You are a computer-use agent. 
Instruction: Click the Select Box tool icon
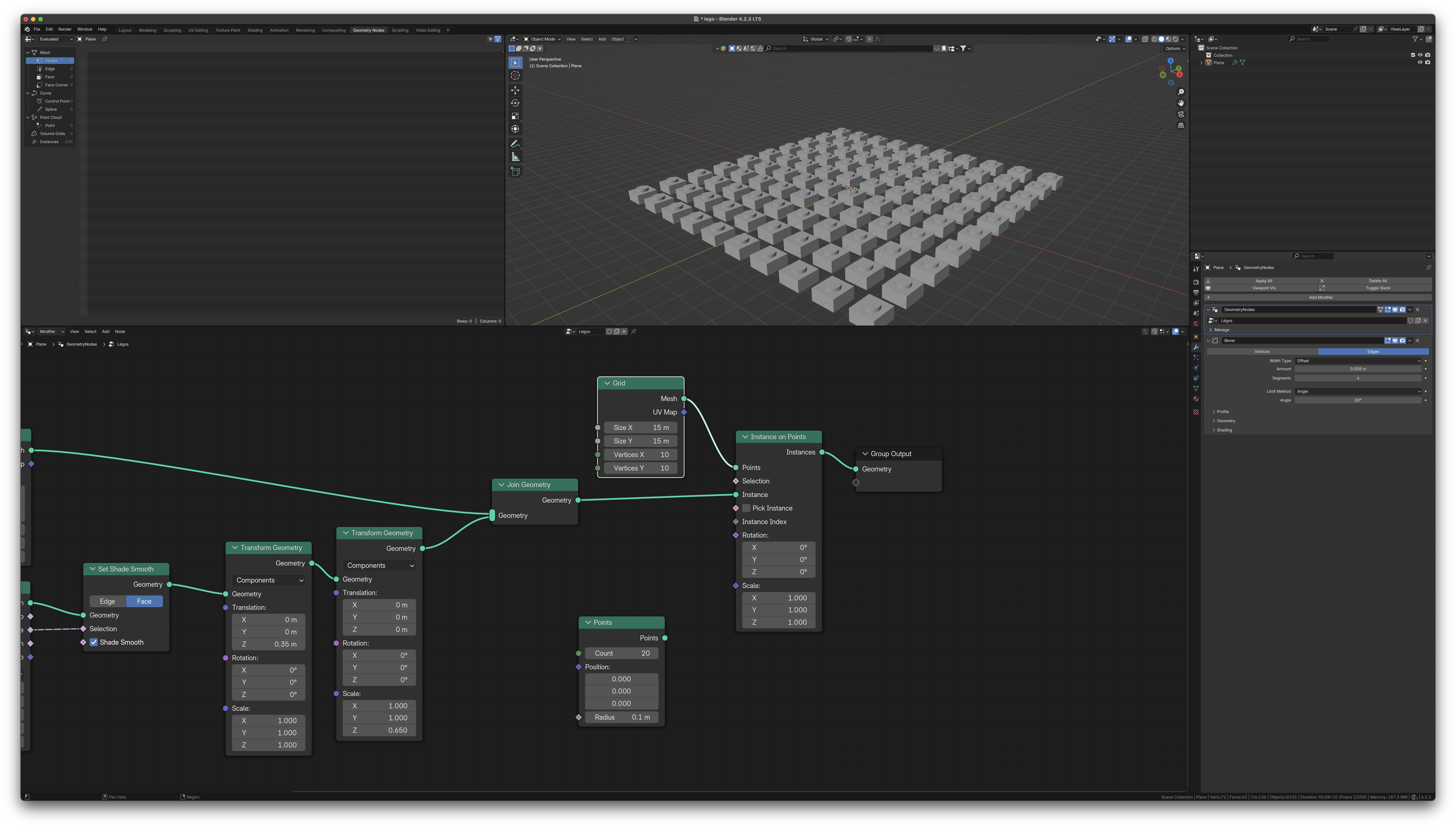coord(515,63)
